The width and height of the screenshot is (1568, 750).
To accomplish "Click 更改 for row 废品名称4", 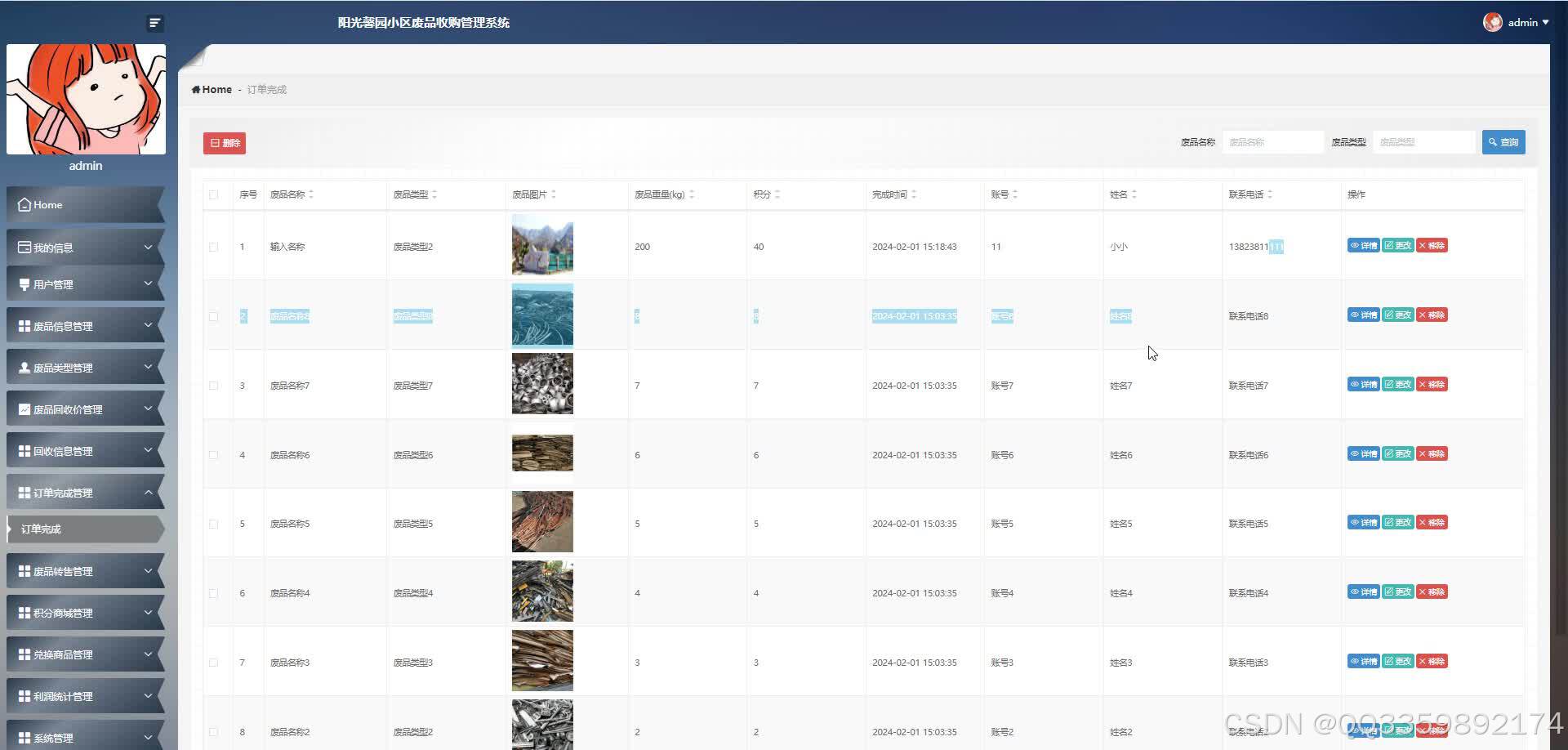I will (x=1397, y=592).
